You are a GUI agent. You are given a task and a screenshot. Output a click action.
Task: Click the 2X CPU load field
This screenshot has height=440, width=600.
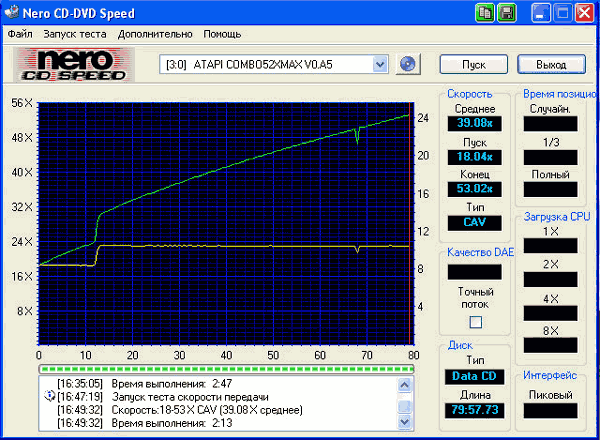550,279
